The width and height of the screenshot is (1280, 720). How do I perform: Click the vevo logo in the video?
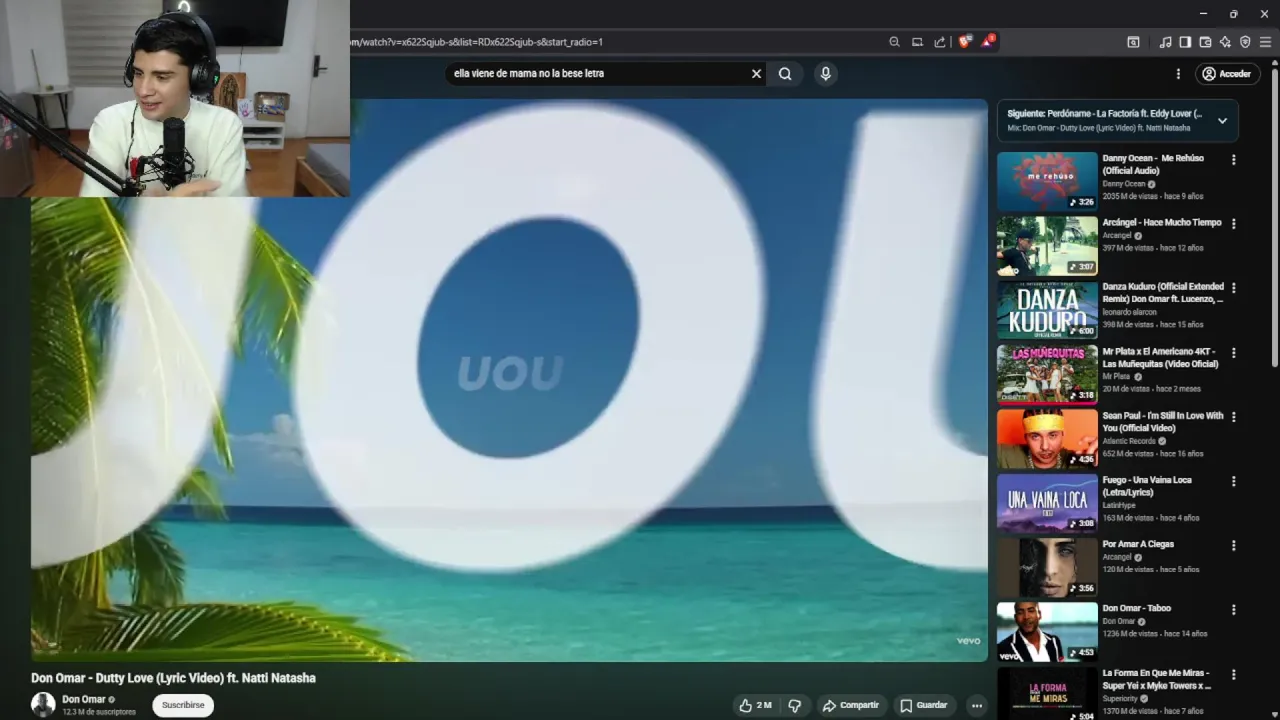coord(968,641)
